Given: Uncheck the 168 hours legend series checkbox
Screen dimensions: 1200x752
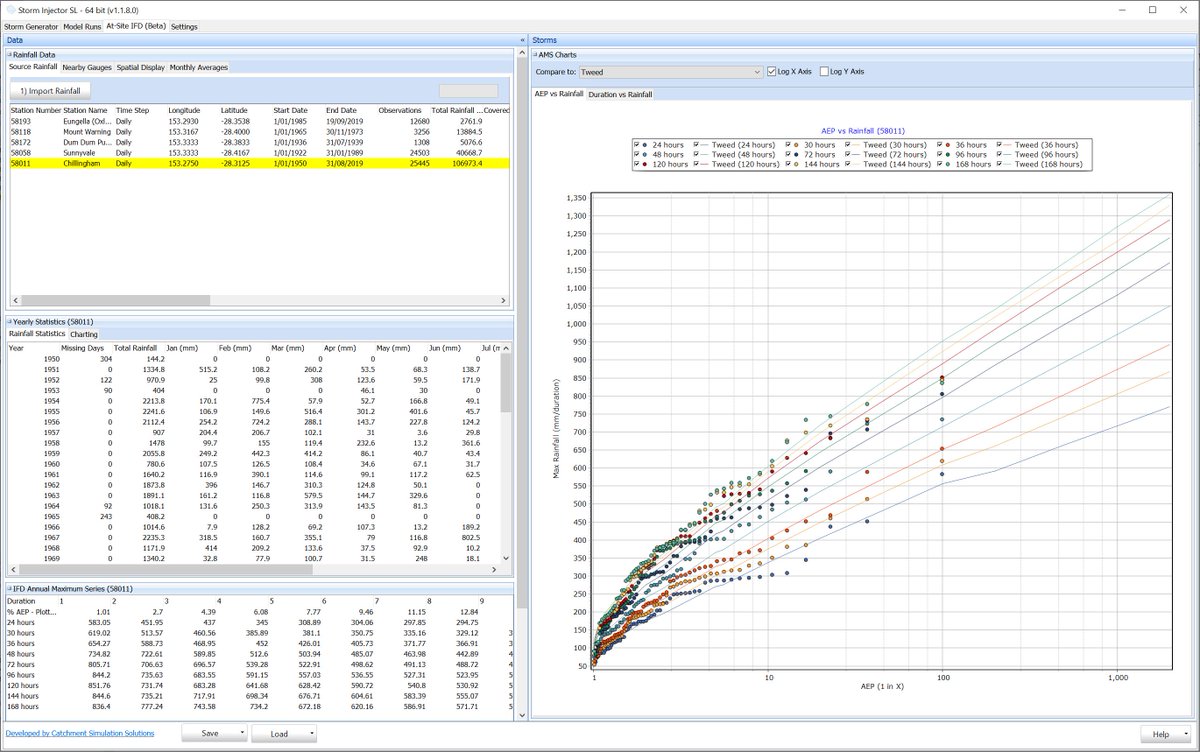Looking at the screenshot, I should click(x=941, y=164).
